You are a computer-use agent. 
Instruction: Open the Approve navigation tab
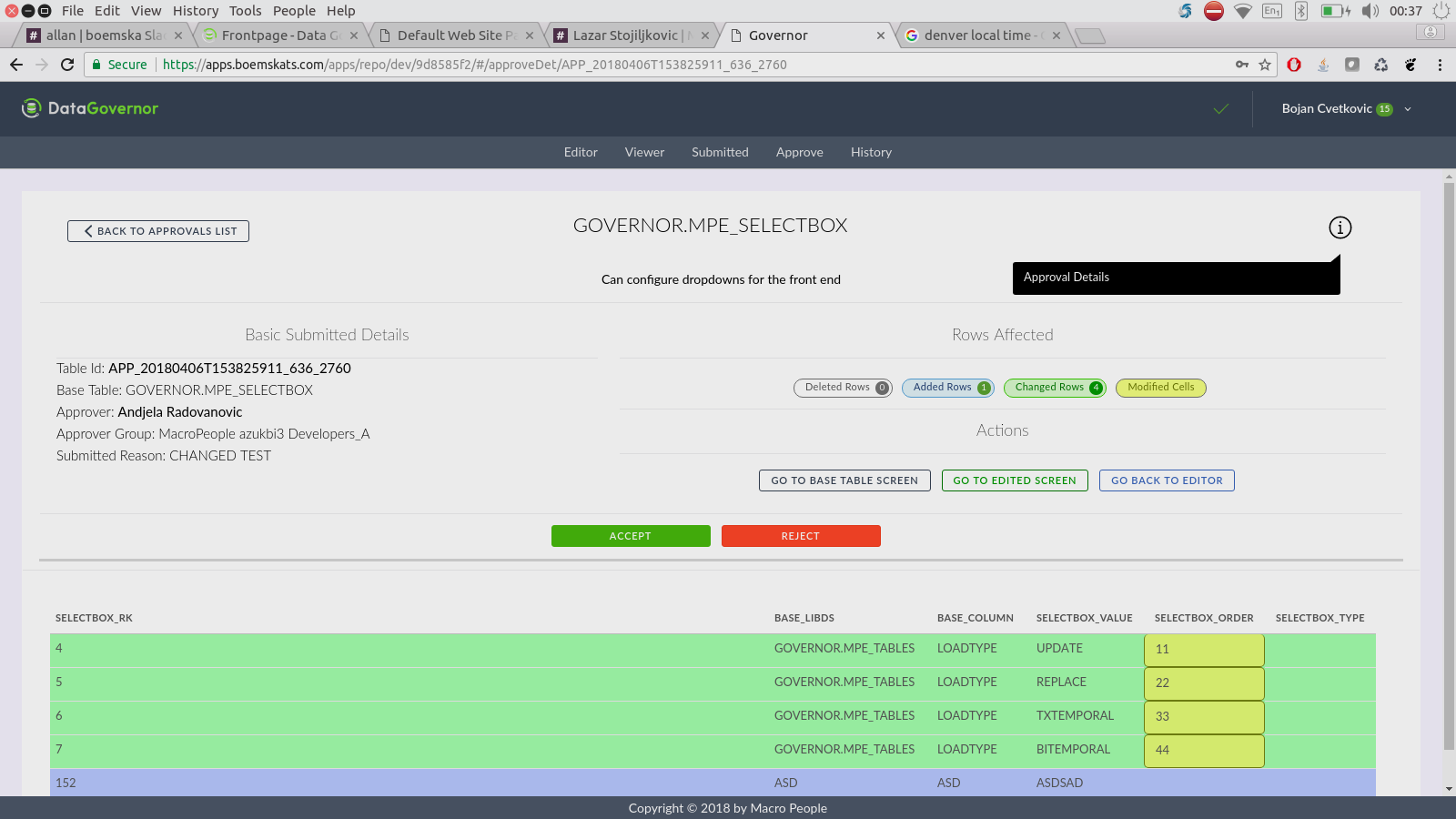coord(799,152)
